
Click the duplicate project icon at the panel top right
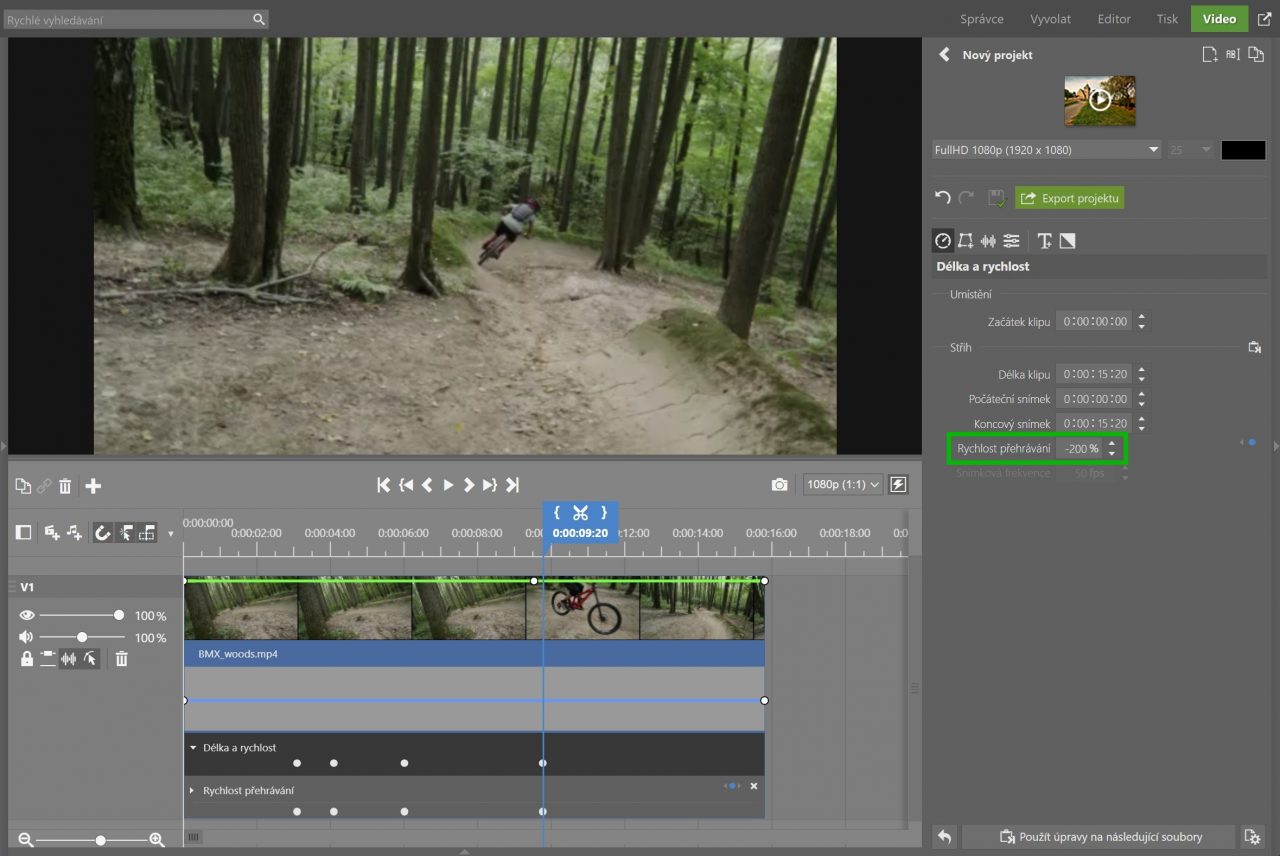pyautogui.click(x=1256, y=55)
